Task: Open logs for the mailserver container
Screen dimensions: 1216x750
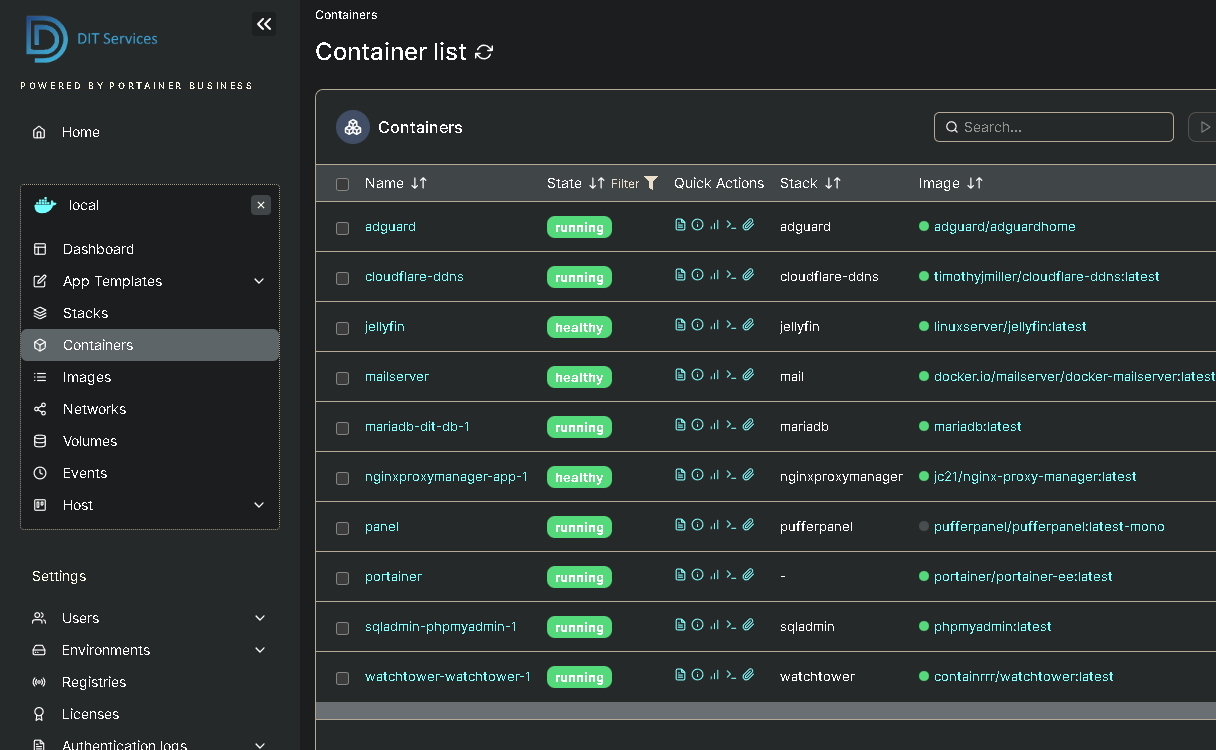Action: (x=681, y=375)
